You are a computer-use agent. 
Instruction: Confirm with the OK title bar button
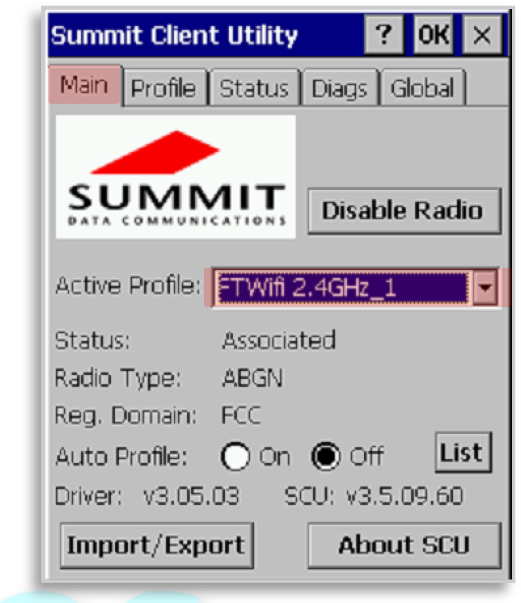[x=433, y=35]
